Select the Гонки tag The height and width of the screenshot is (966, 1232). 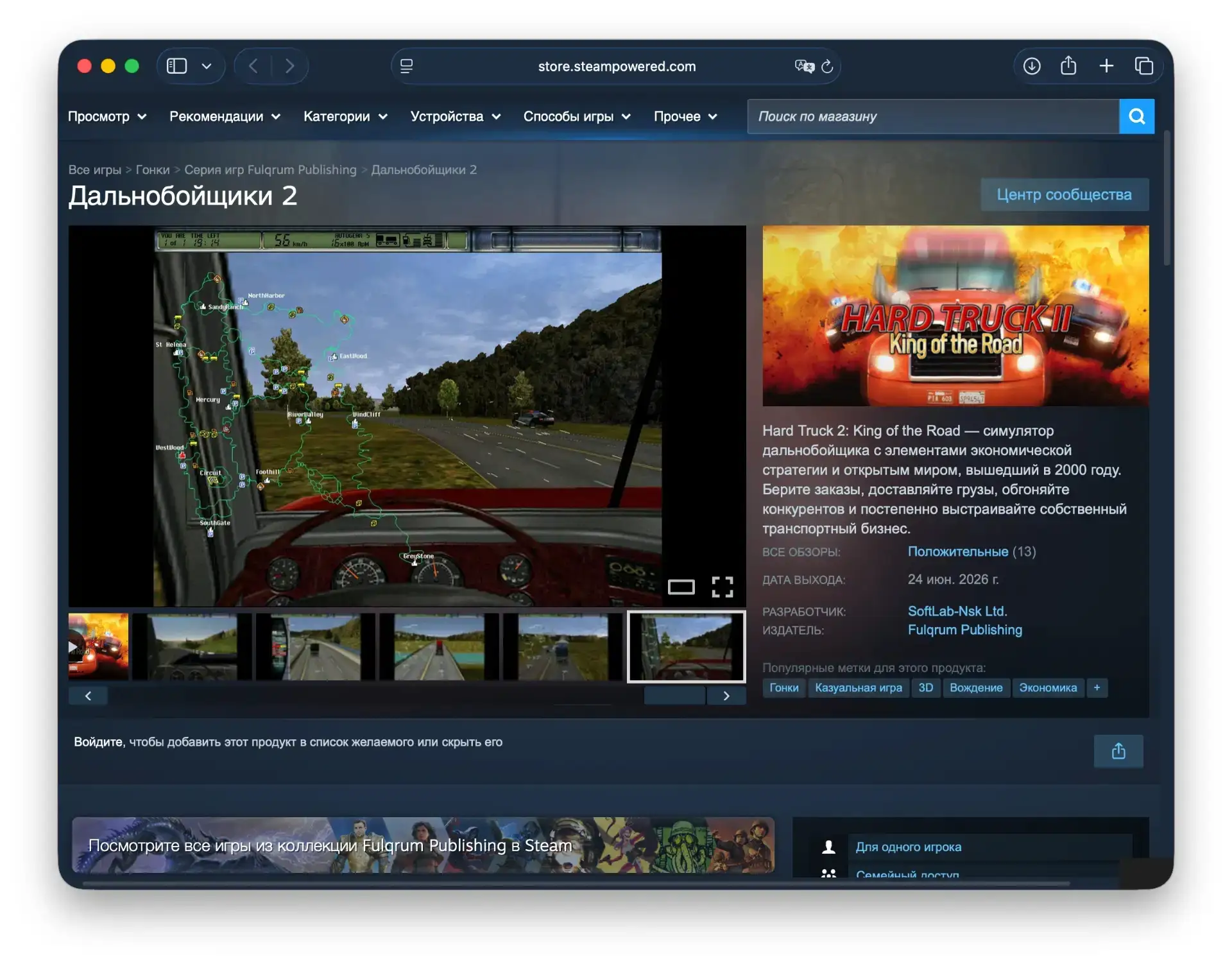tap(784, 688)
